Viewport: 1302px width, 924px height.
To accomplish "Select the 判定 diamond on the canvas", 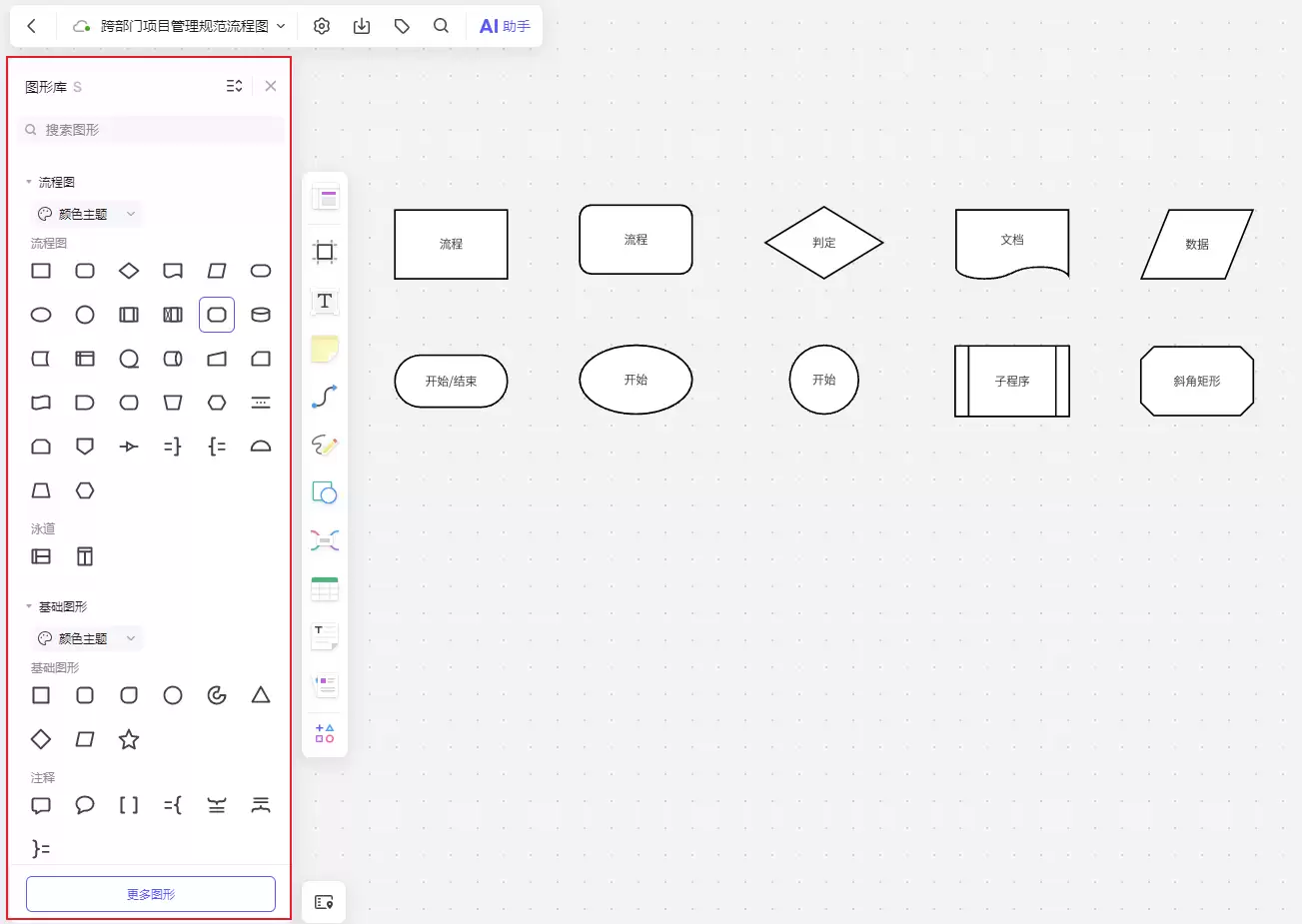I will pyautogui.click(x=824, y=243).
